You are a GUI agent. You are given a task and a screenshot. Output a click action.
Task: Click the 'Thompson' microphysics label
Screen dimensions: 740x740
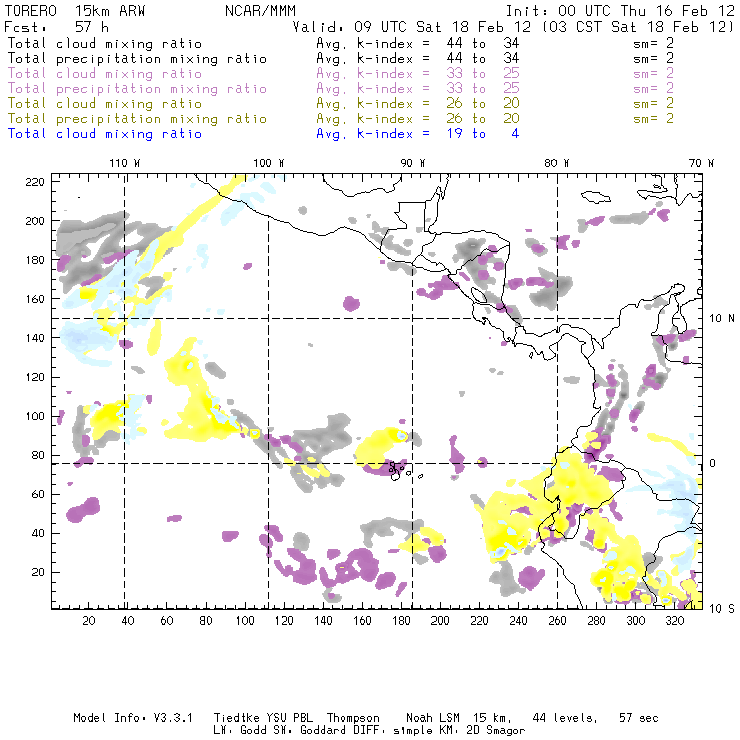pos(353,718)
